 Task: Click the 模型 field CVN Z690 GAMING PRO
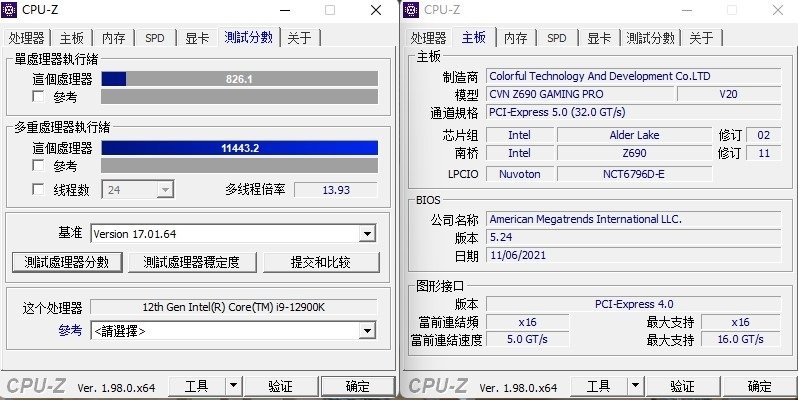pyautogui.click(x=580, y=94)
